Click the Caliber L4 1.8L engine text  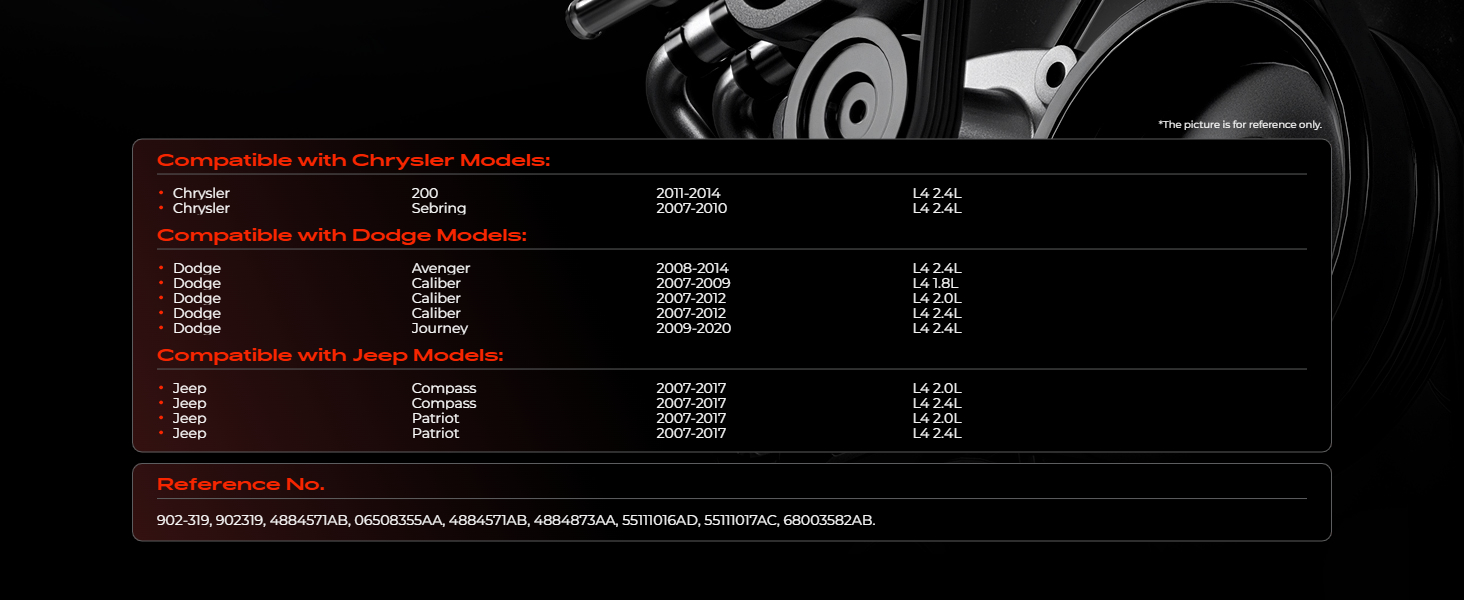click(936, 283)
